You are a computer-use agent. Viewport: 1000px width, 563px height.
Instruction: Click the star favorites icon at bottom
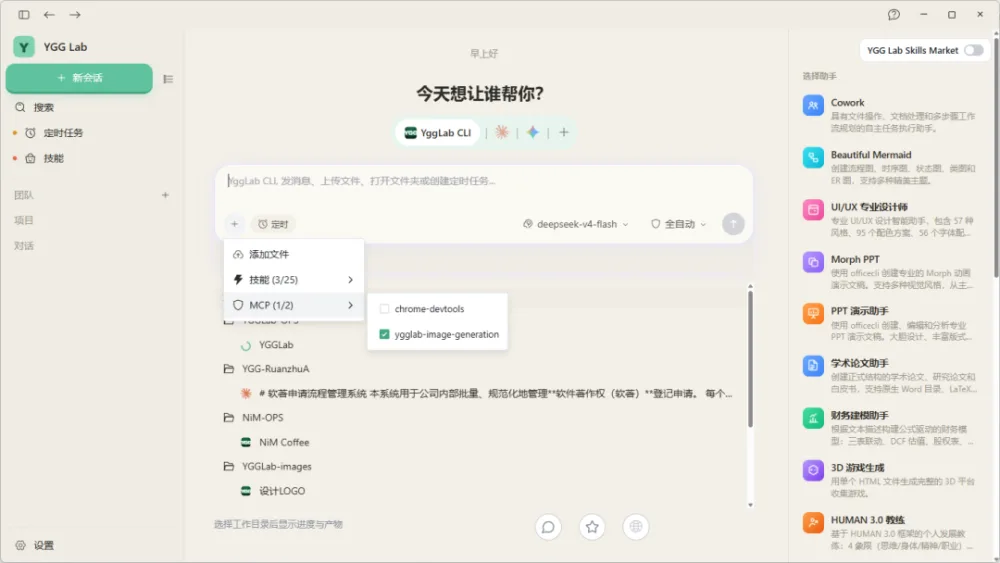592,527
